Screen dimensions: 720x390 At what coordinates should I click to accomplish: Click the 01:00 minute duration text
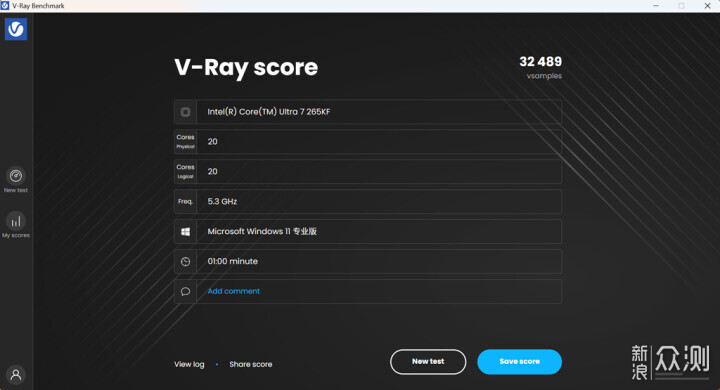tap(232, 261)
